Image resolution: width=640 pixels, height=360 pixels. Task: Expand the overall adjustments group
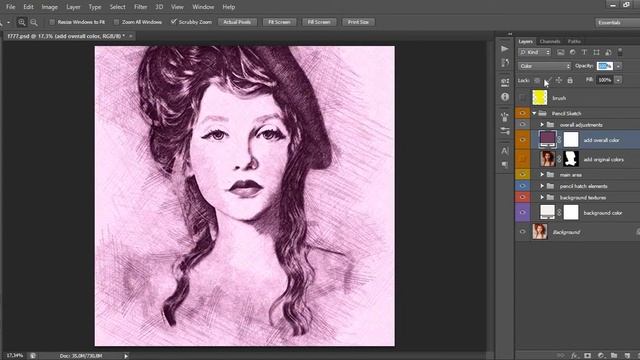click(542, 124)
